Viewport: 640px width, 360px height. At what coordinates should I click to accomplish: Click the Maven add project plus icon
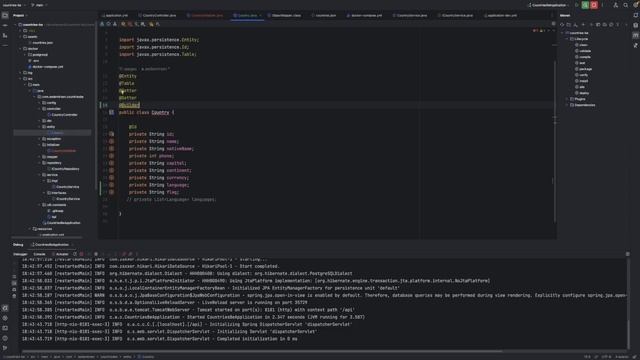583,24
